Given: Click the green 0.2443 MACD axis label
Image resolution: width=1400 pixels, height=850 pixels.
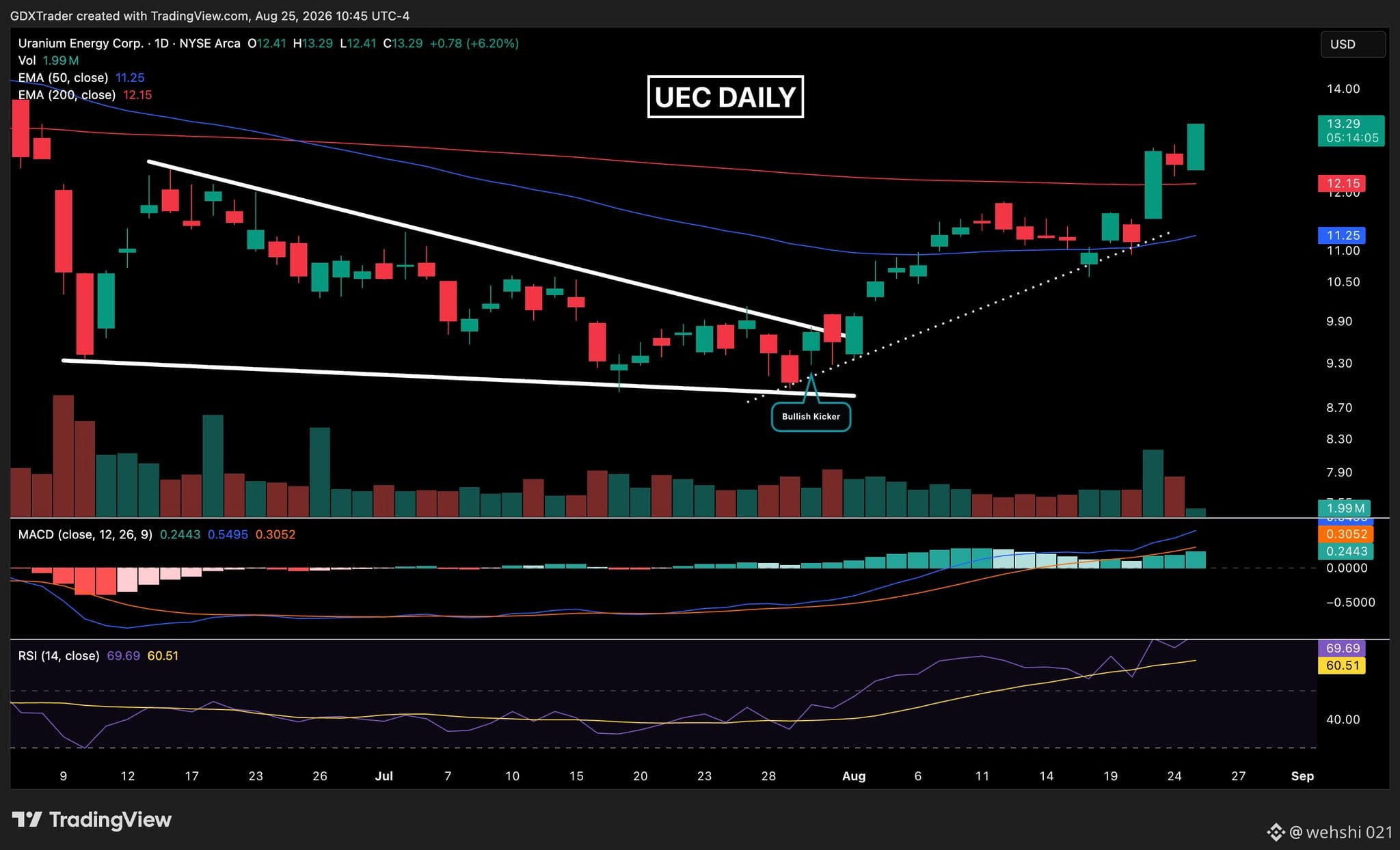Looking at the screenshot, I should 1345,551.
